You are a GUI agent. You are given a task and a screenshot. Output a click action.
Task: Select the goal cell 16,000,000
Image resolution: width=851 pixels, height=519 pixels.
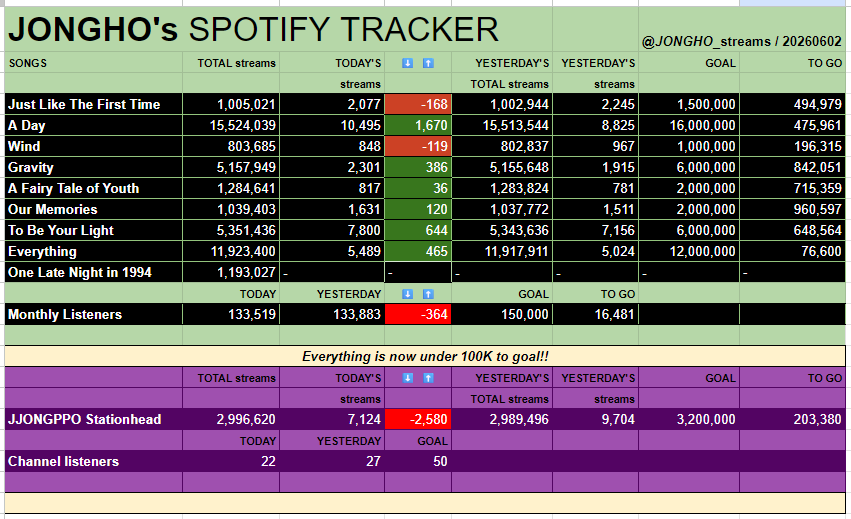point(689,125)
